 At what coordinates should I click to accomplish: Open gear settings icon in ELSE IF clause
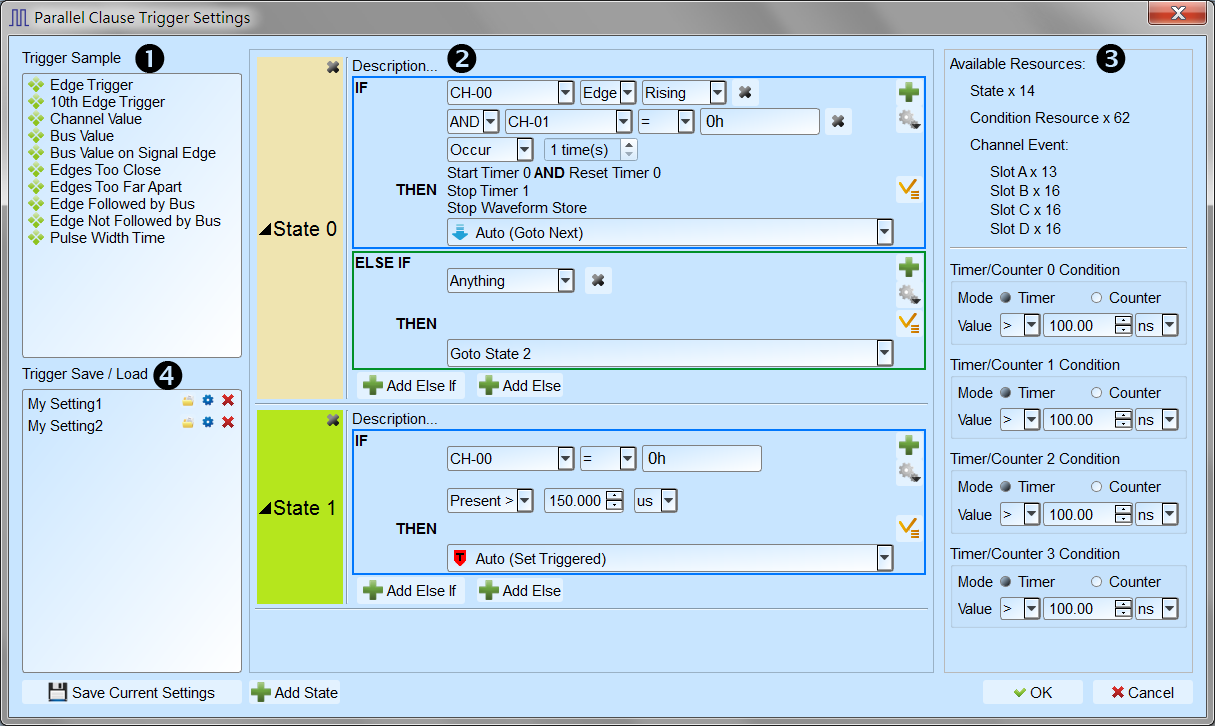click(x=908, y=294)
